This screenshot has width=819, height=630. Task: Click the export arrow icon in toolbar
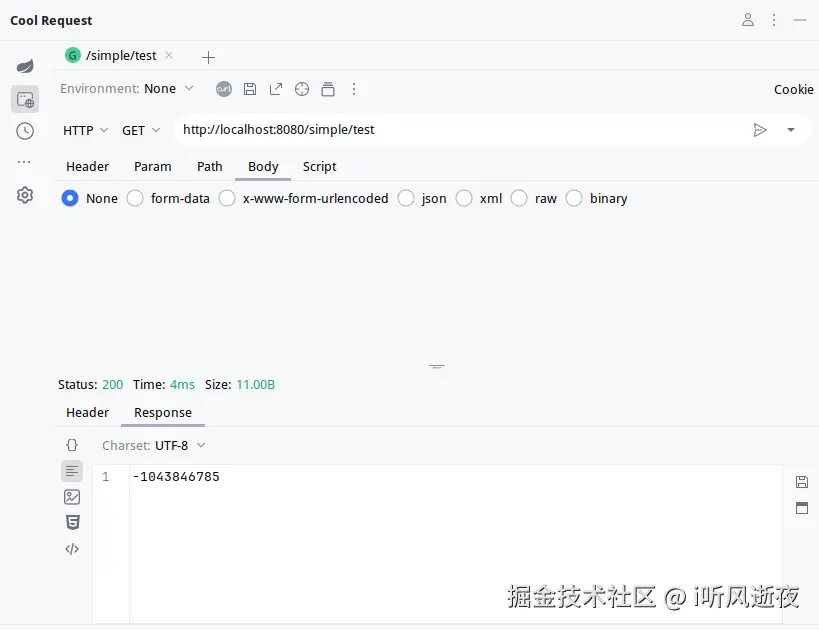[276, 89]
